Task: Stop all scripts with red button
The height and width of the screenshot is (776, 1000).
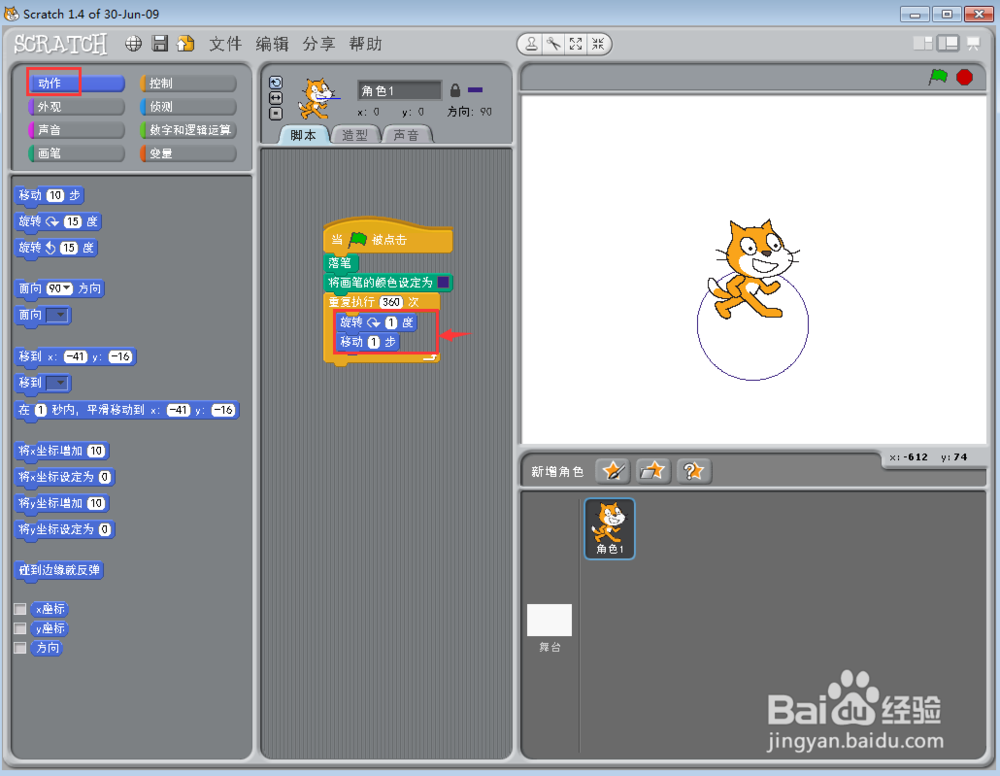Action: click(x=964, y=77)
